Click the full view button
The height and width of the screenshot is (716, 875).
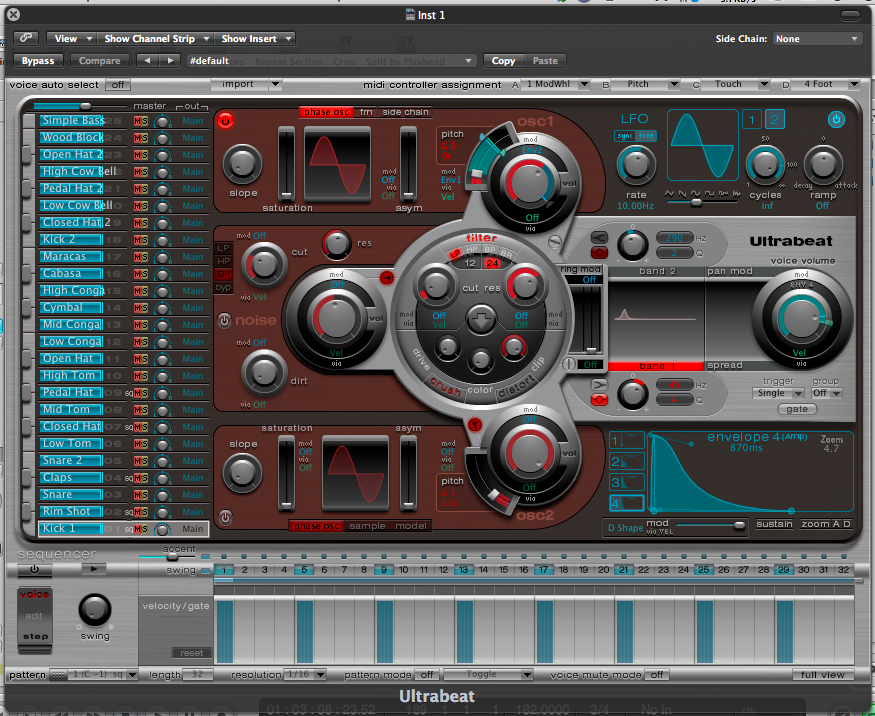click(x=824, y=675)
